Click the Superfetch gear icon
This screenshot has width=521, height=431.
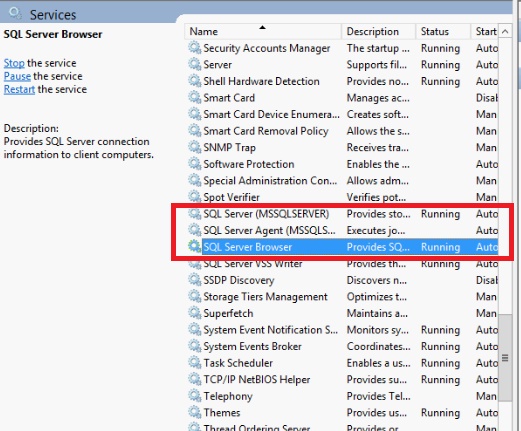(195, 313)
